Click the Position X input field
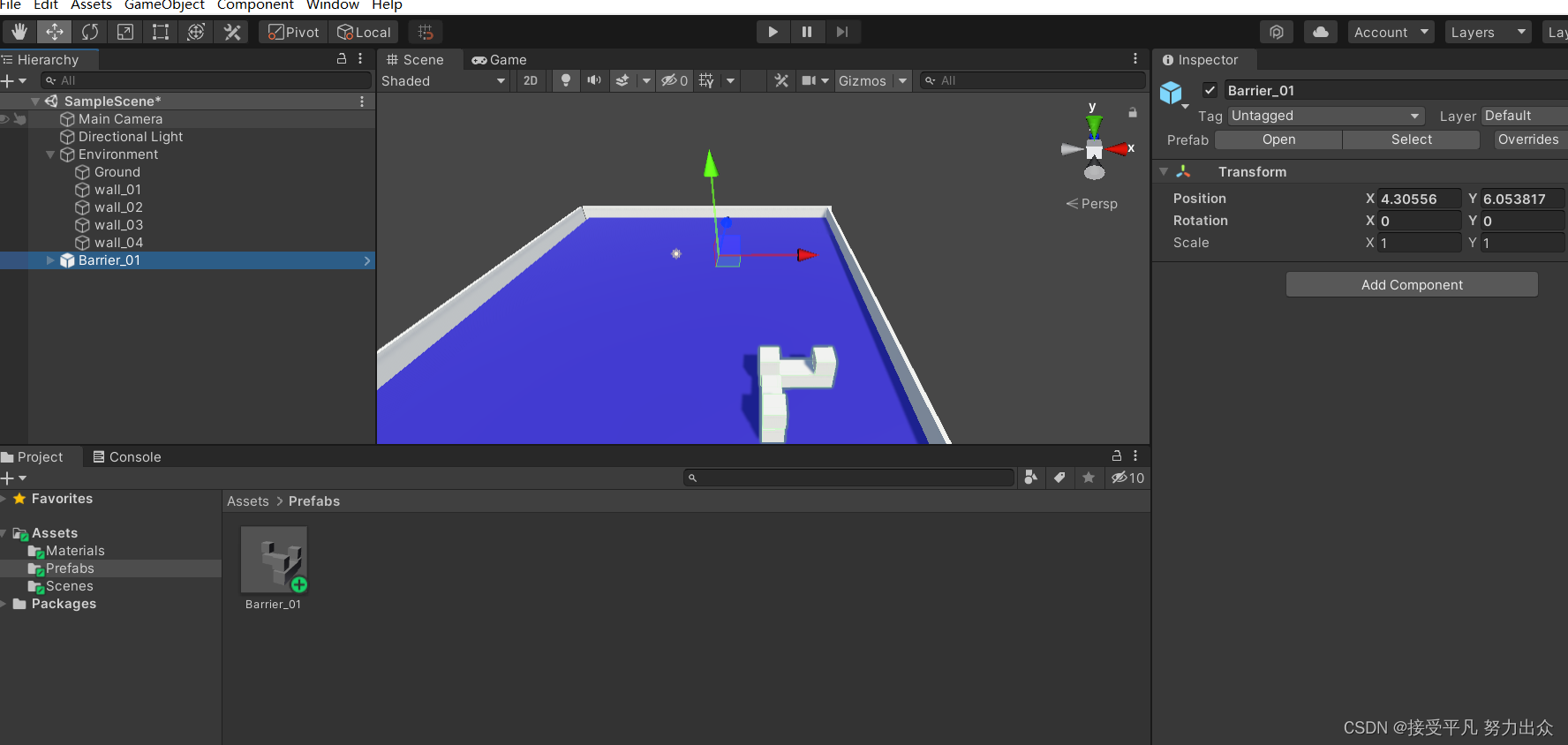Screen dimensions: 1568x745 (1419, 199)
